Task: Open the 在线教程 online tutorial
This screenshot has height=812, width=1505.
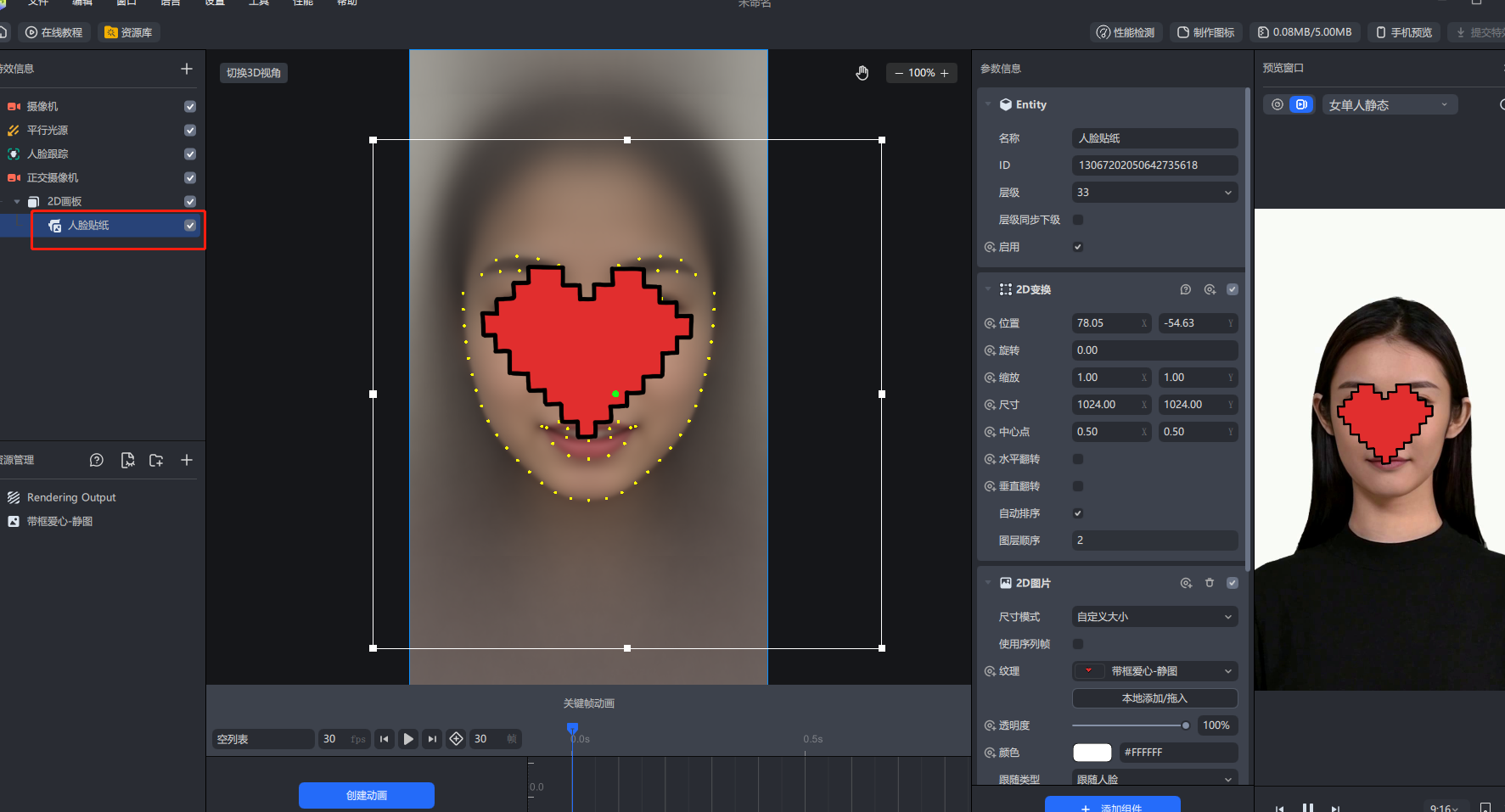Action: pyautogui.click(x=54, y=32)
